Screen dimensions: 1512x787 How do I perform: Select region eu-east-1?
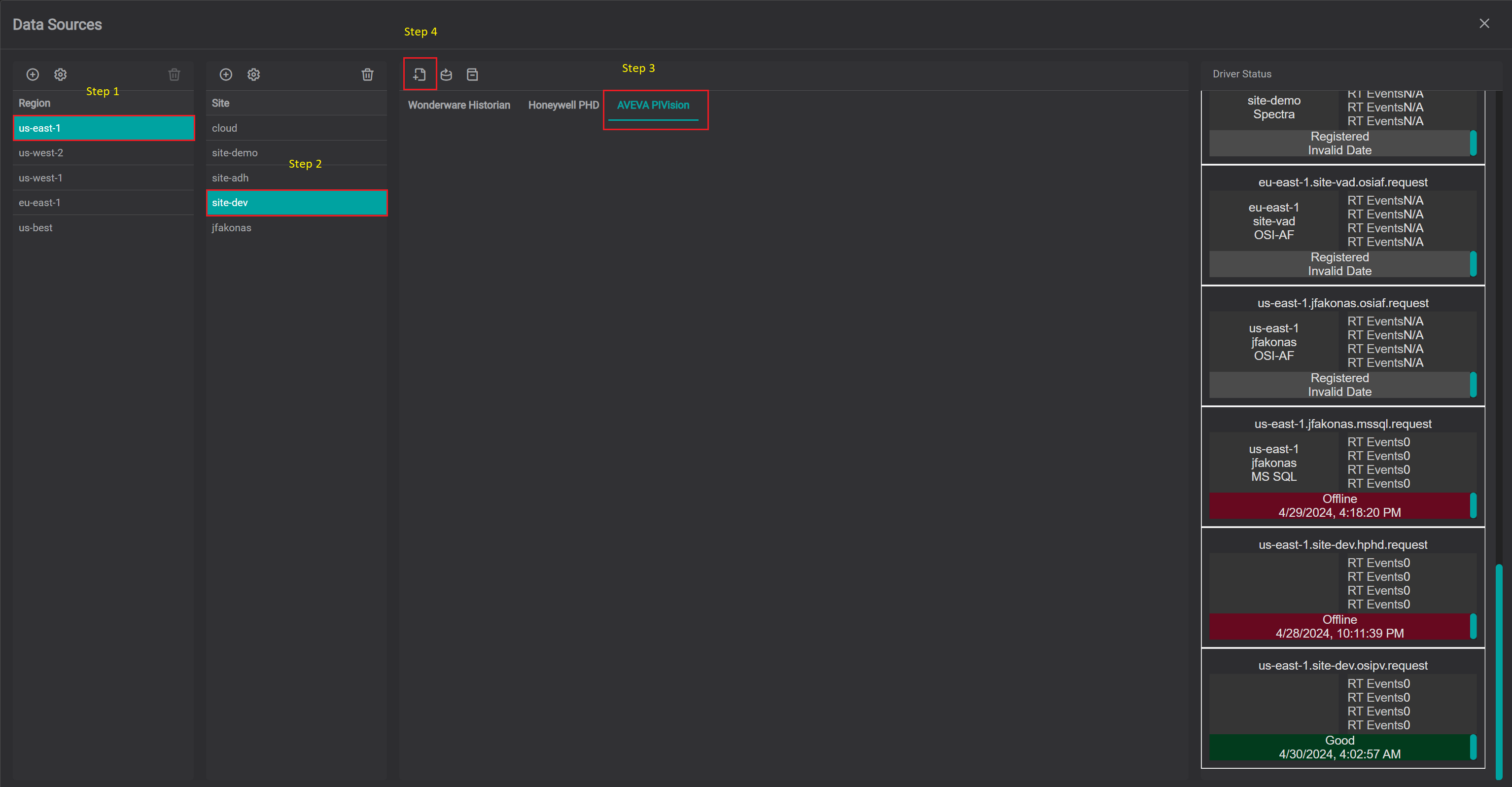[104, 203]
